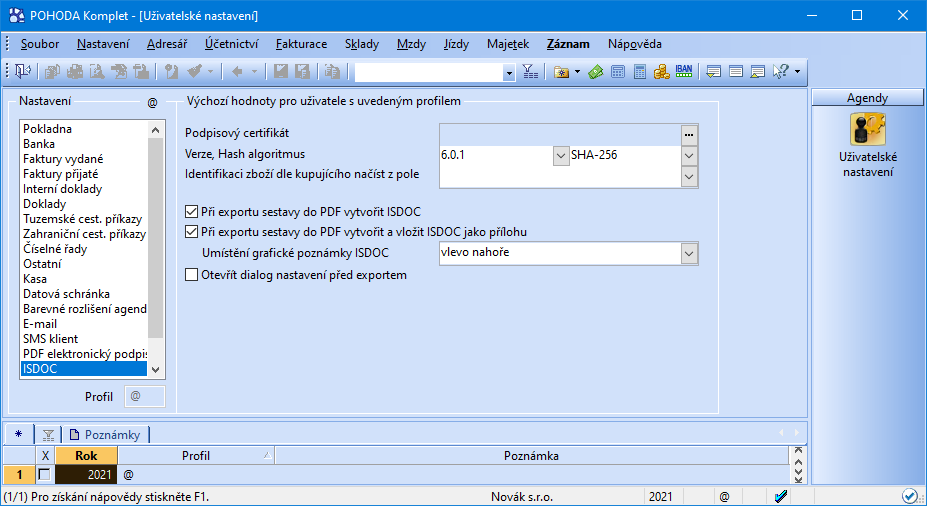Click the grayed print preview toolbar icon

pos(97,72)
